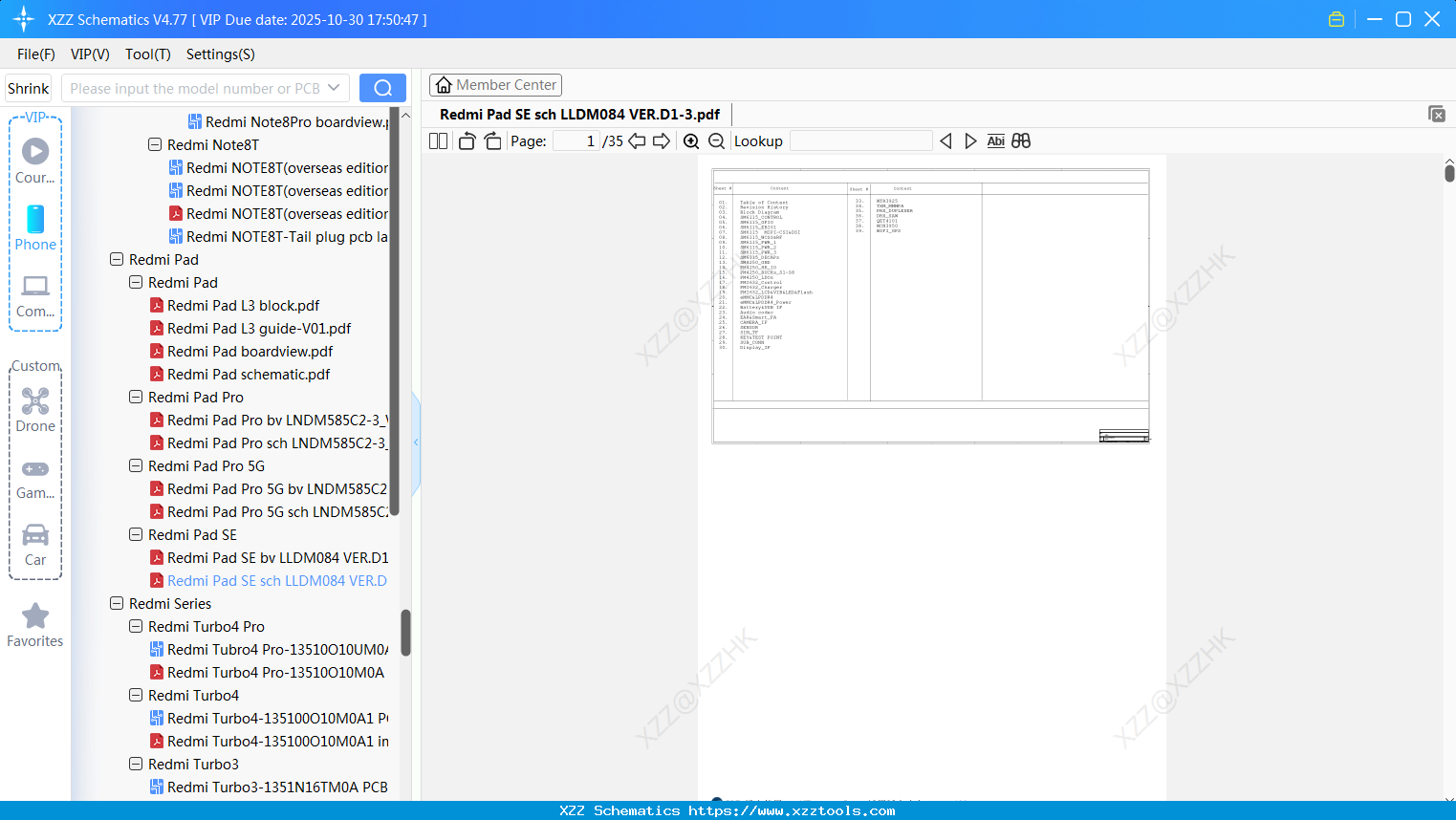Collapse the Redmi Pad SE tree node
Viewport: 1456px width, 820px height.
point(136,534)
